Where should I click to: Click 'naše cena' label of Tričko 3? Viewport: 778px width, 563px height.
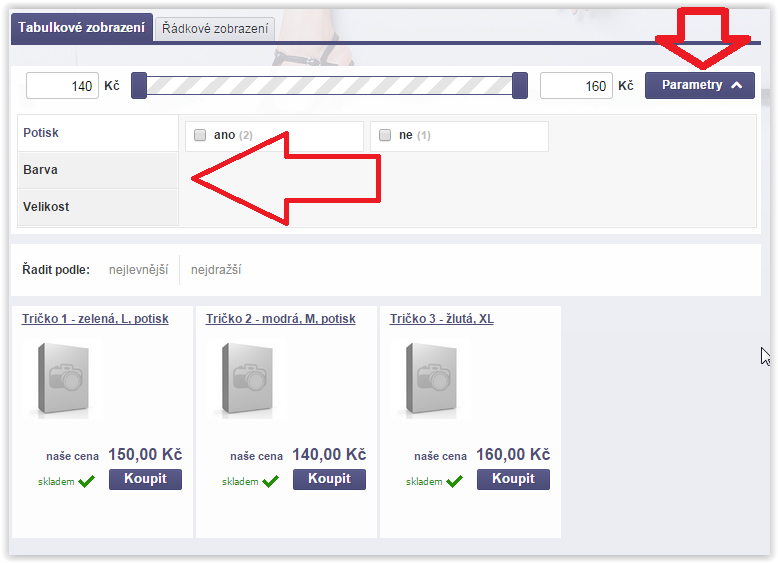[x=441, y=456]
